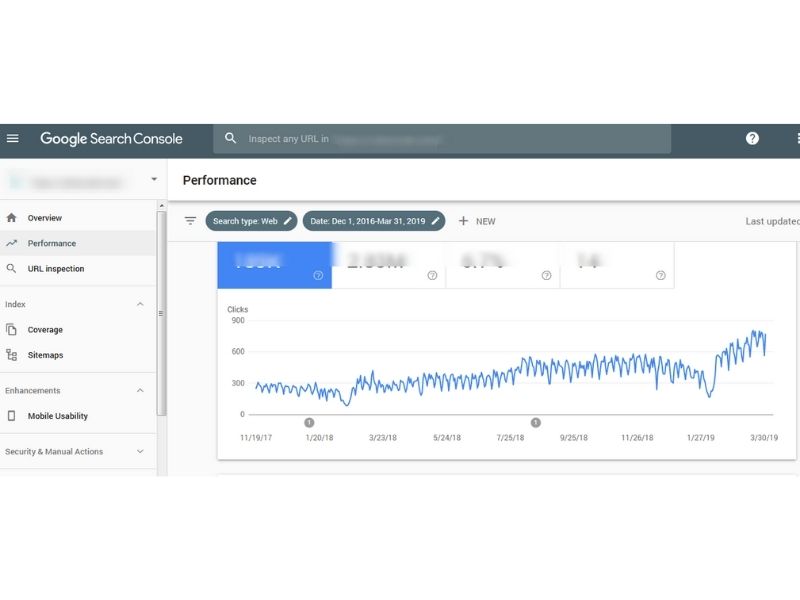
Task: Toggle the average CTR metric card
Action: [503, 265]
